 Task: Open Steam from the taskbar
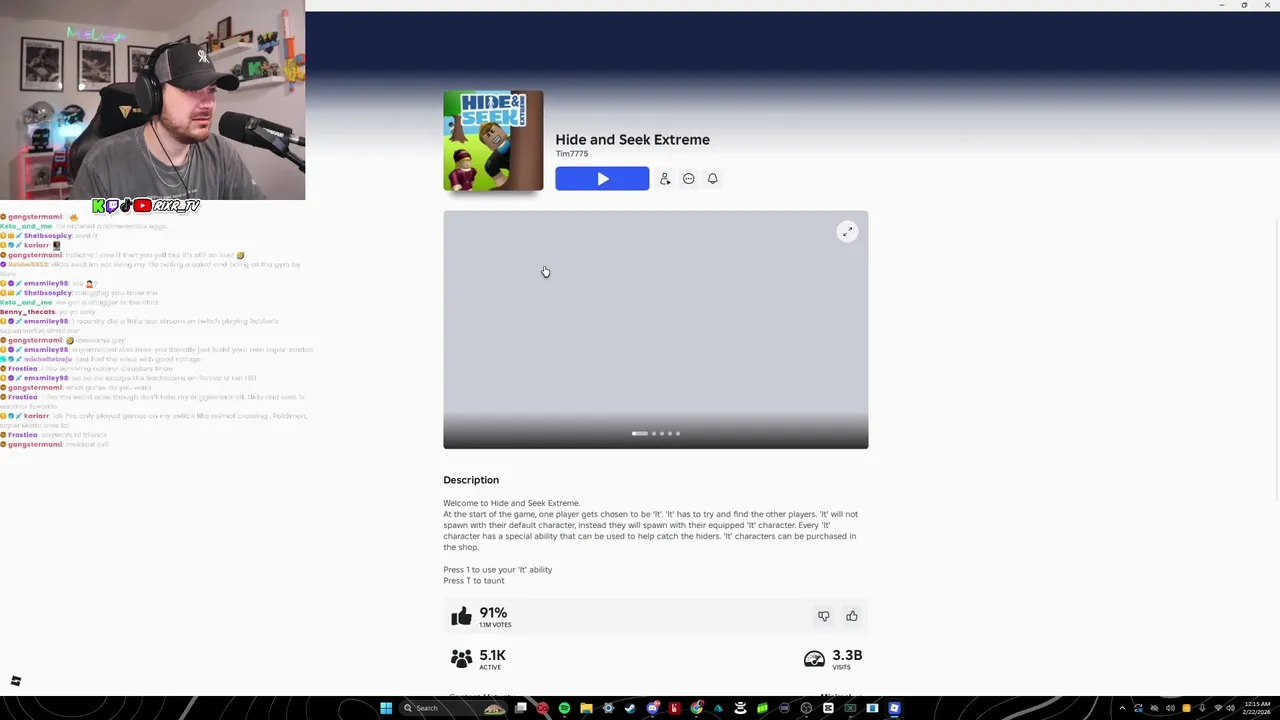coord(630,708)
